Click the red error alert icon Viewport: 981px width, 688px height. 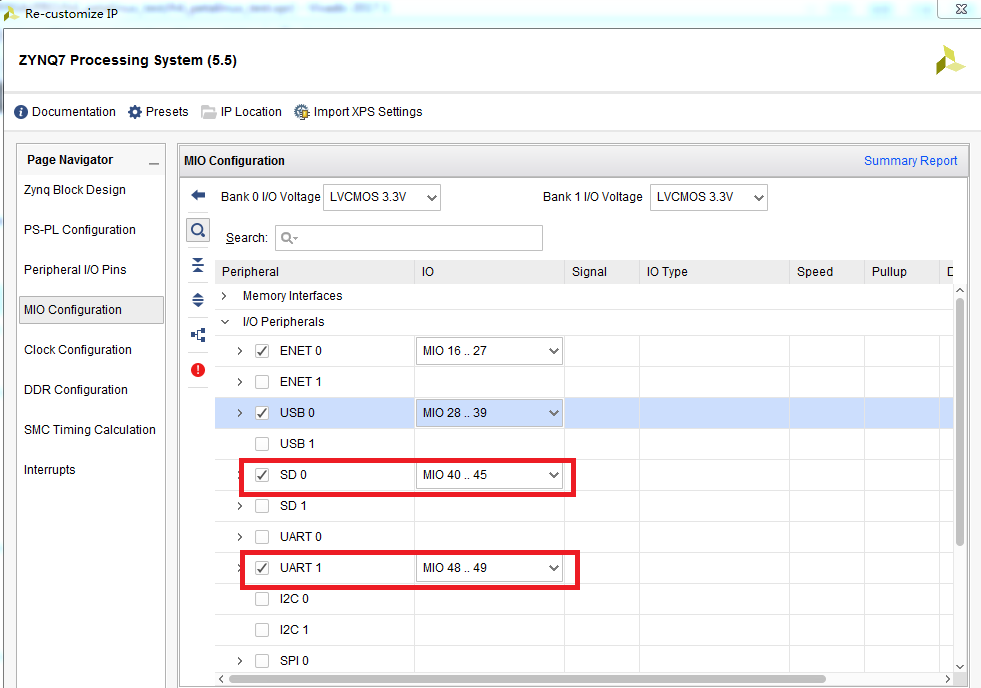click(x=198, y=370)
